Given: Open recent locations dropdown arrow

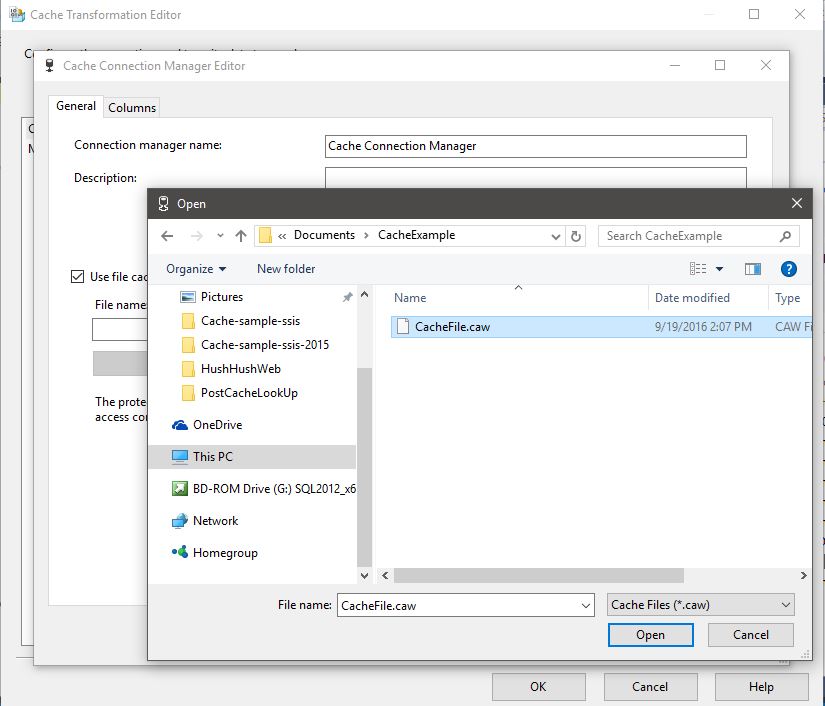Looking at the screenshot, I should click(220, 236).
